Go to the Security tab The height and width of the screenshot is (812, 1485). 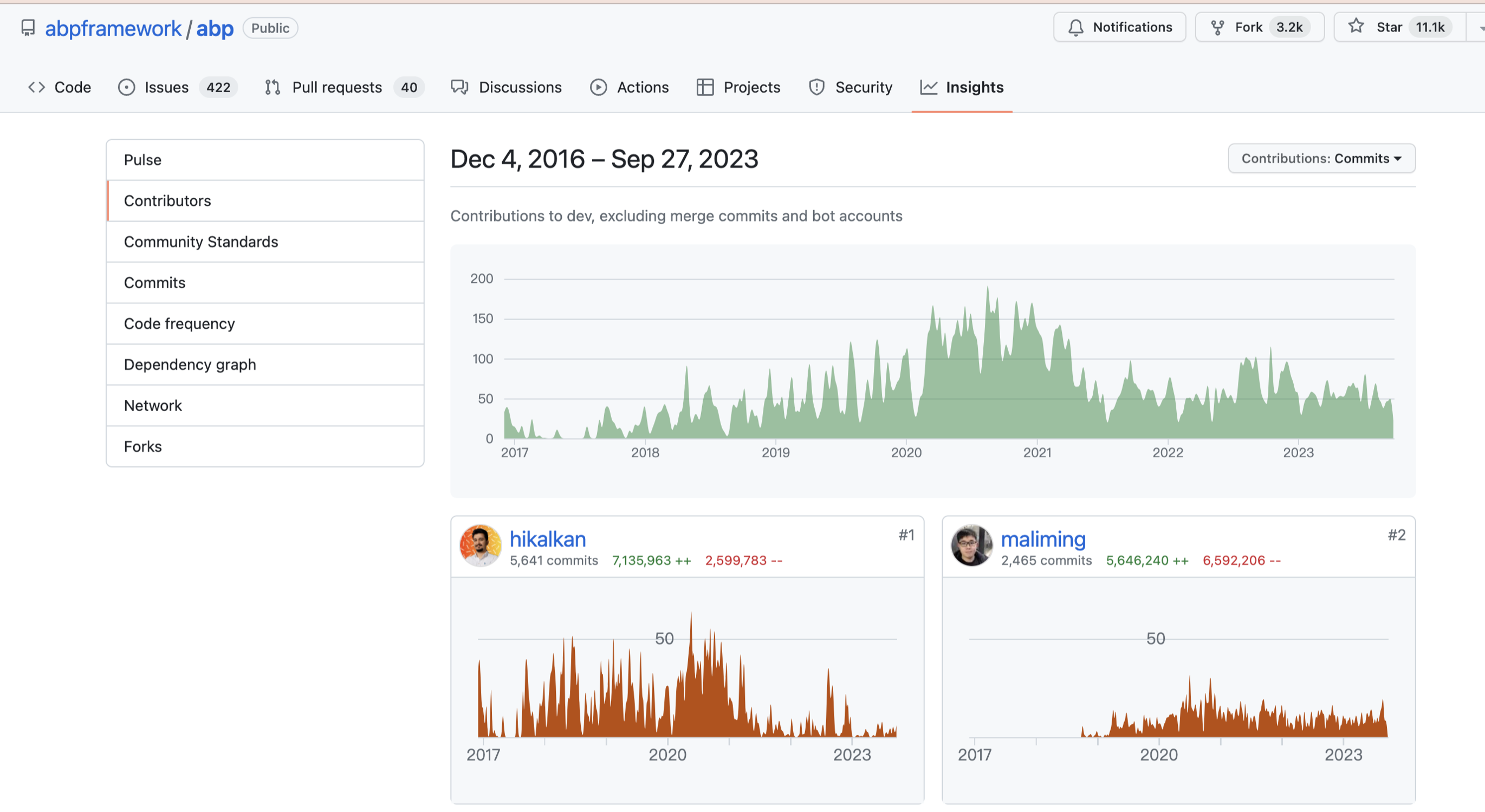851,87
